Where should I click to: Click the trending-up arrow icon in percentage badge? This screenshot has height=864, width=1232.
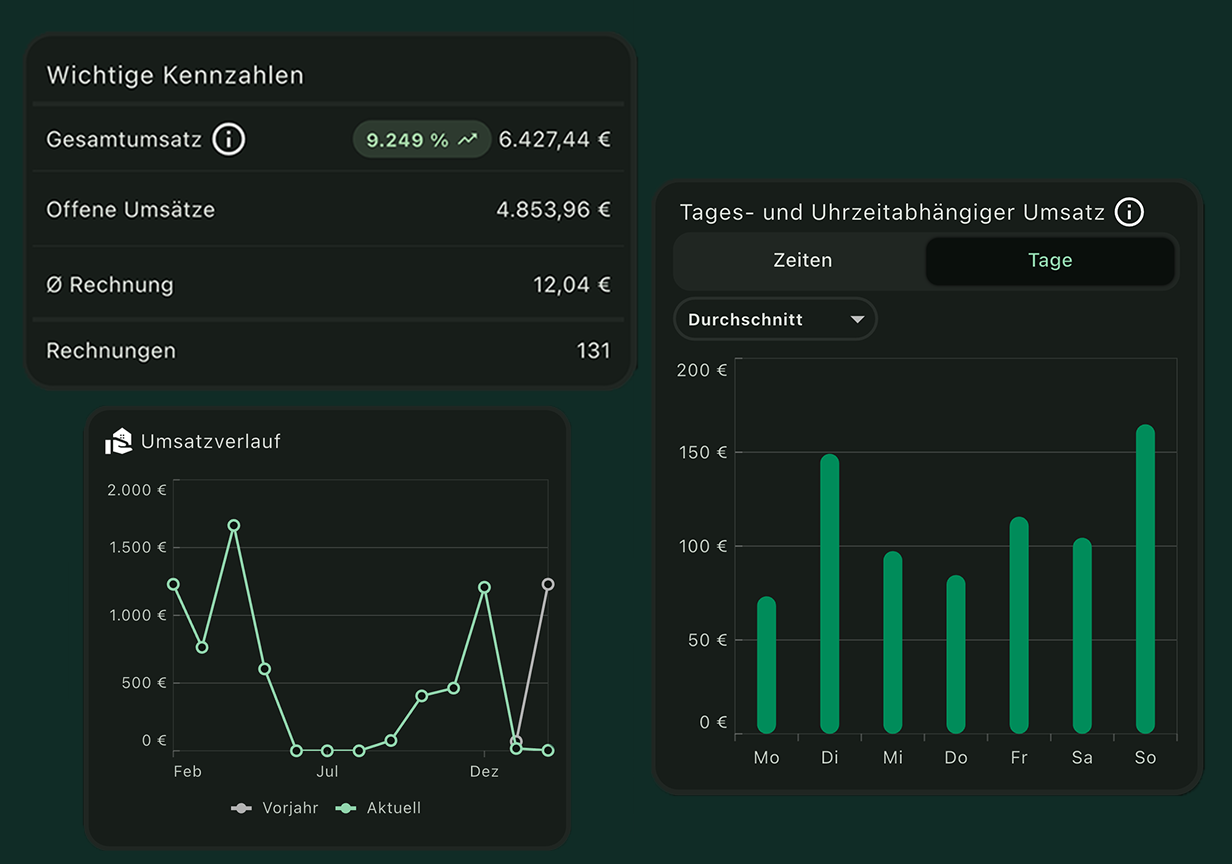467,140
